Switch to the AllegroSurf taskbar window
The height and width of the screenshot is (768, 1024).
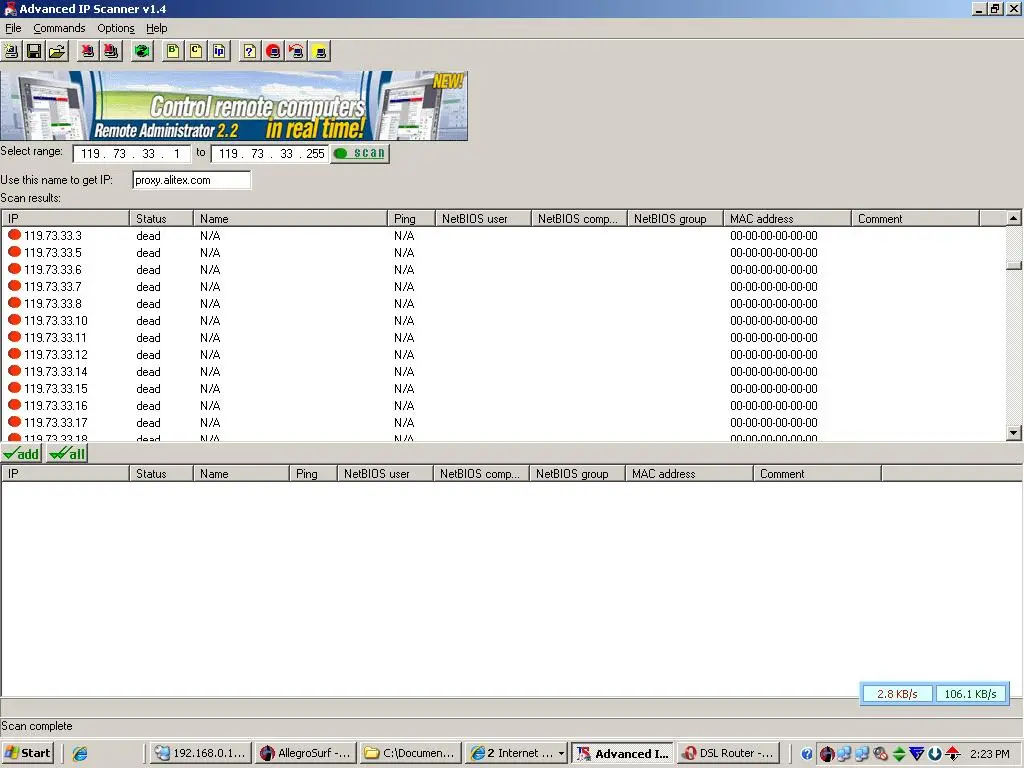point(306,753)
